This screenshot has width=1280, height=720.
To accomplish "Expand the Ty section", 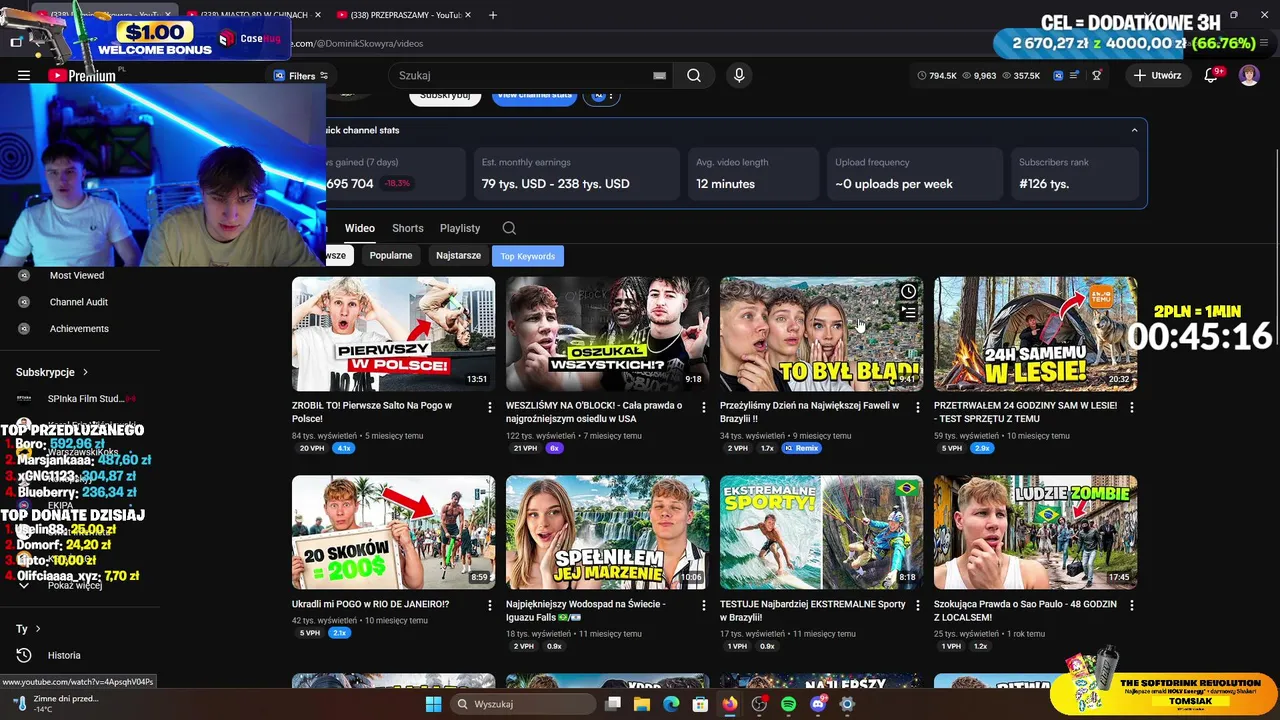I will 28,629.
